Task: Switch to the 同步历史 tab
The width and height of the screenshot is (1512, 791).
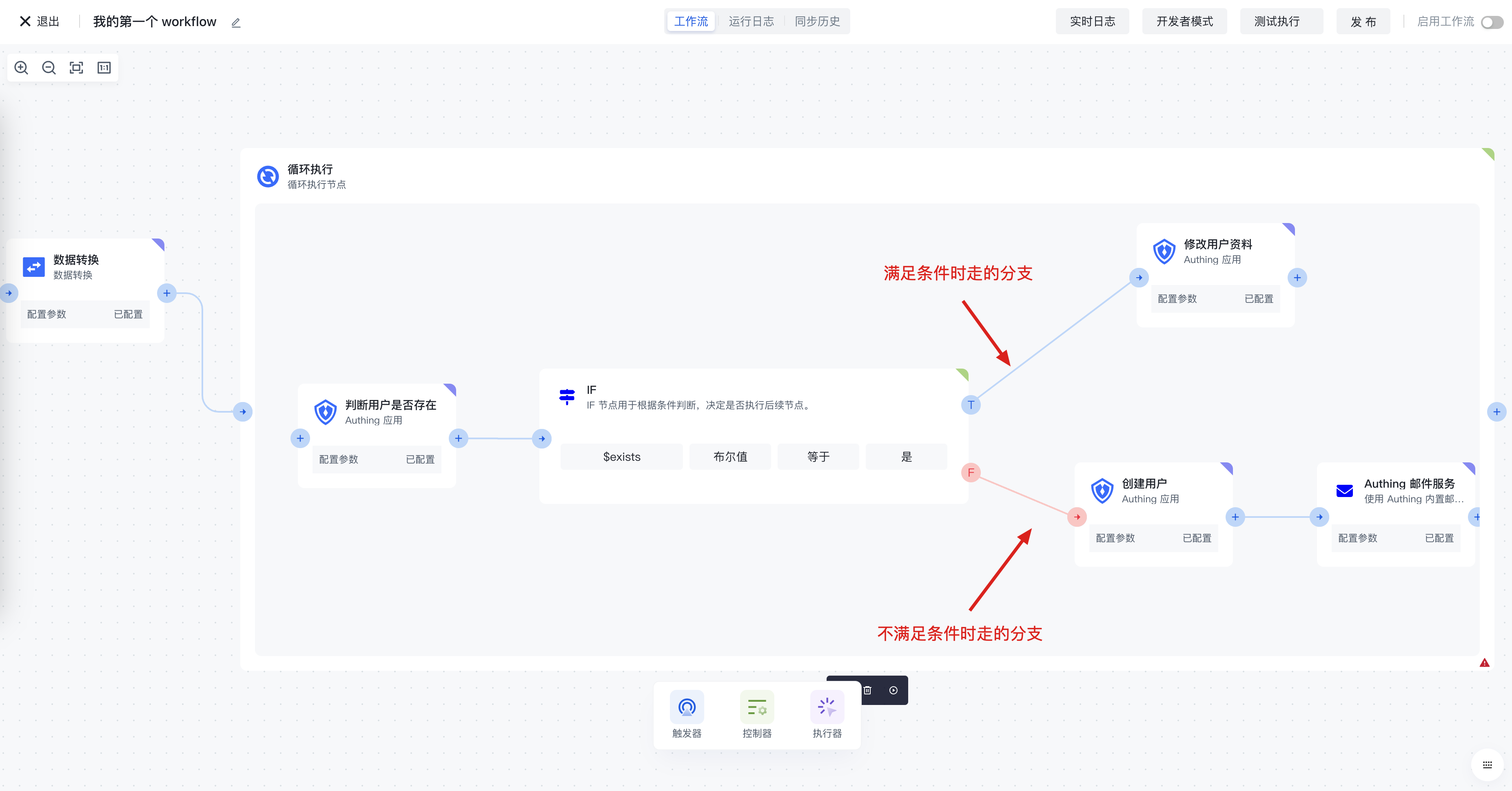Action: pos(817,22)
